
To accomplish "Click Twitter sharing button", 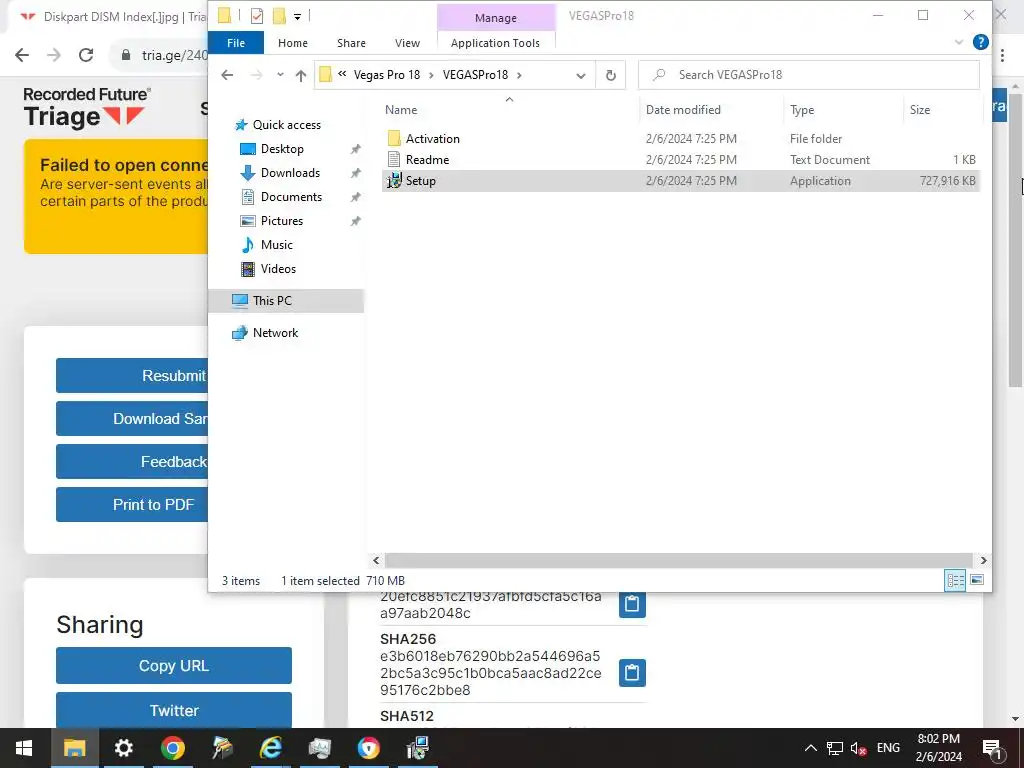I will (x=174, y=711).
